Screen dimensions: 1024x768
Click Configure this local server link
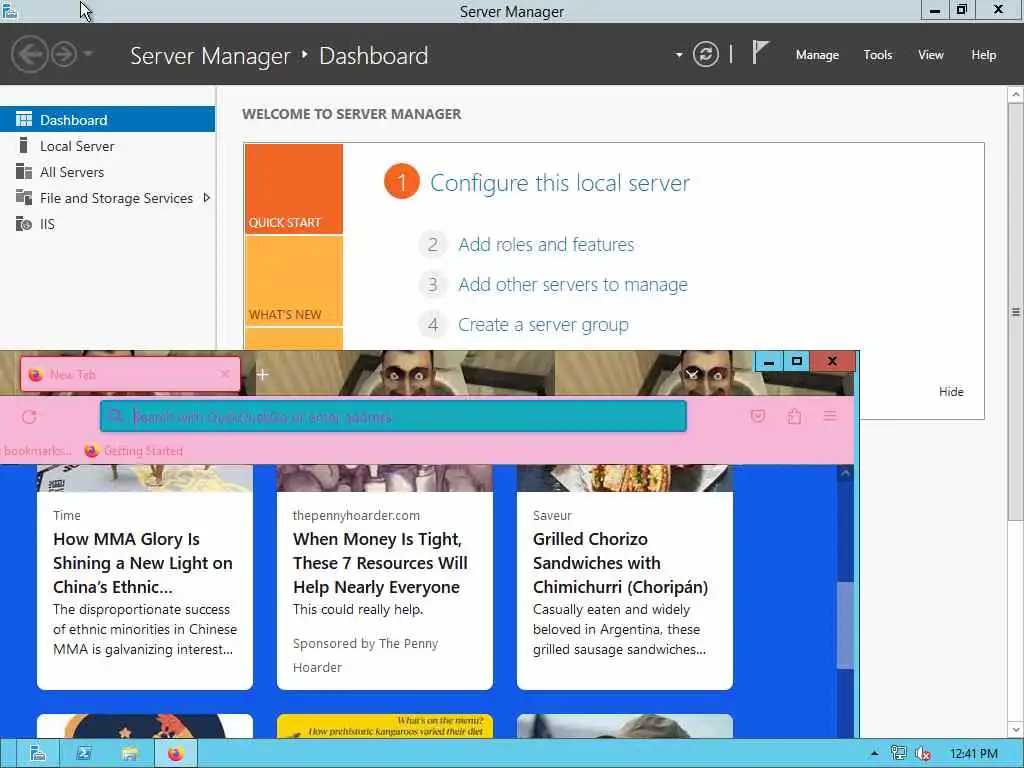click(560, 183)
